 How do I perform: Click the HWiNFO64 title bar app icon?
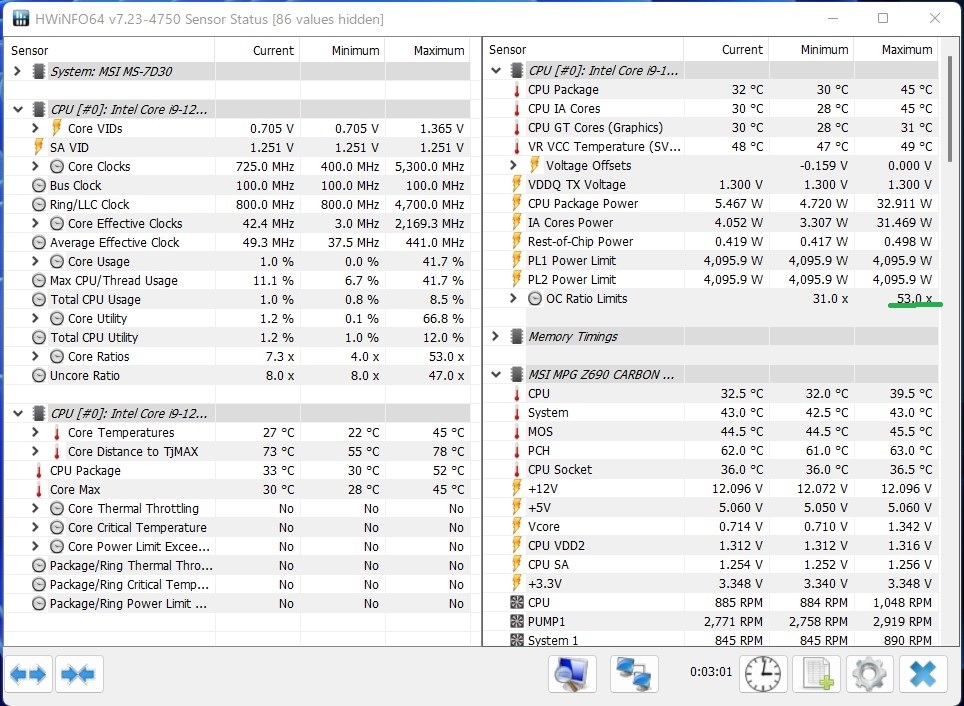(20, 18)
